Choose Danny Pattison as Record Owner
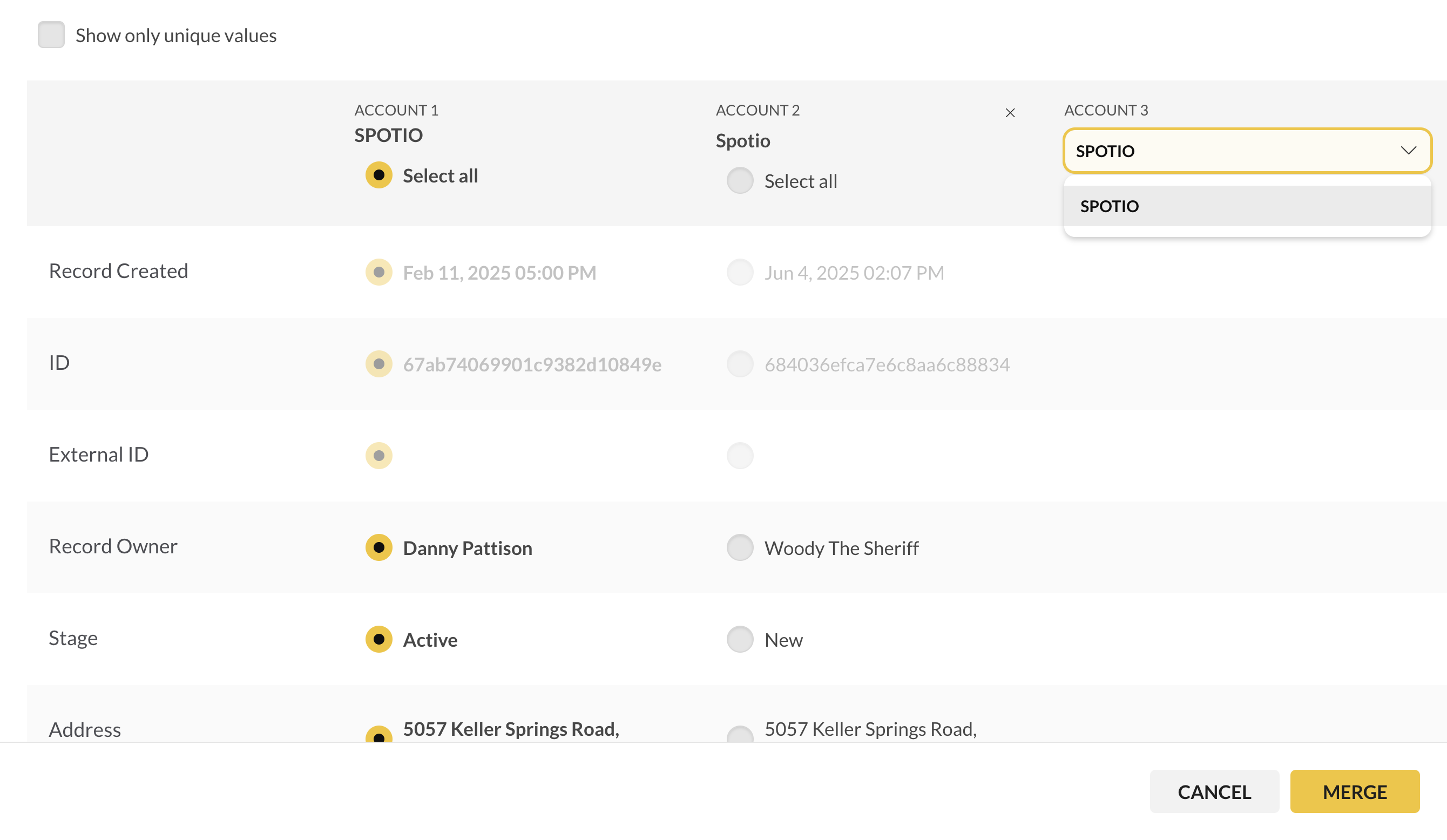 point(379,548)
